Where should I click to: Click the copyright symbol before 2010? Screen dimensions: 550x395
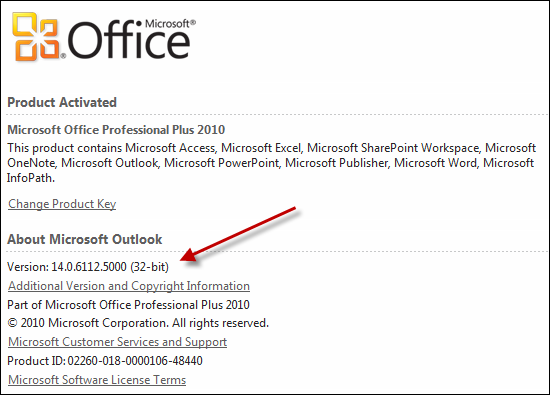click(12, 323)
